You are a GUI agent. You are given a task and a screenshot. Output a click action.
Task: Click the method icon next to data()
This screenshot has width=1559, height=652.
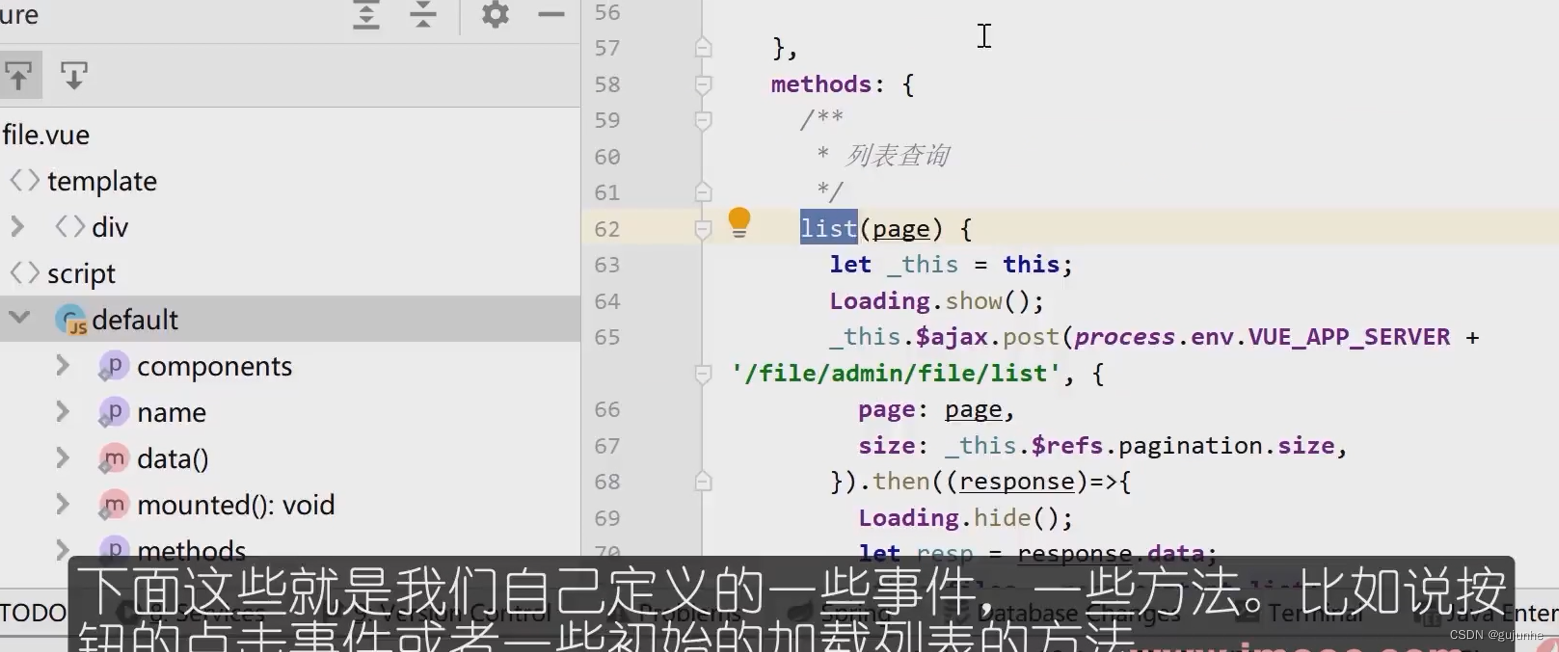[x=114, y=459]
